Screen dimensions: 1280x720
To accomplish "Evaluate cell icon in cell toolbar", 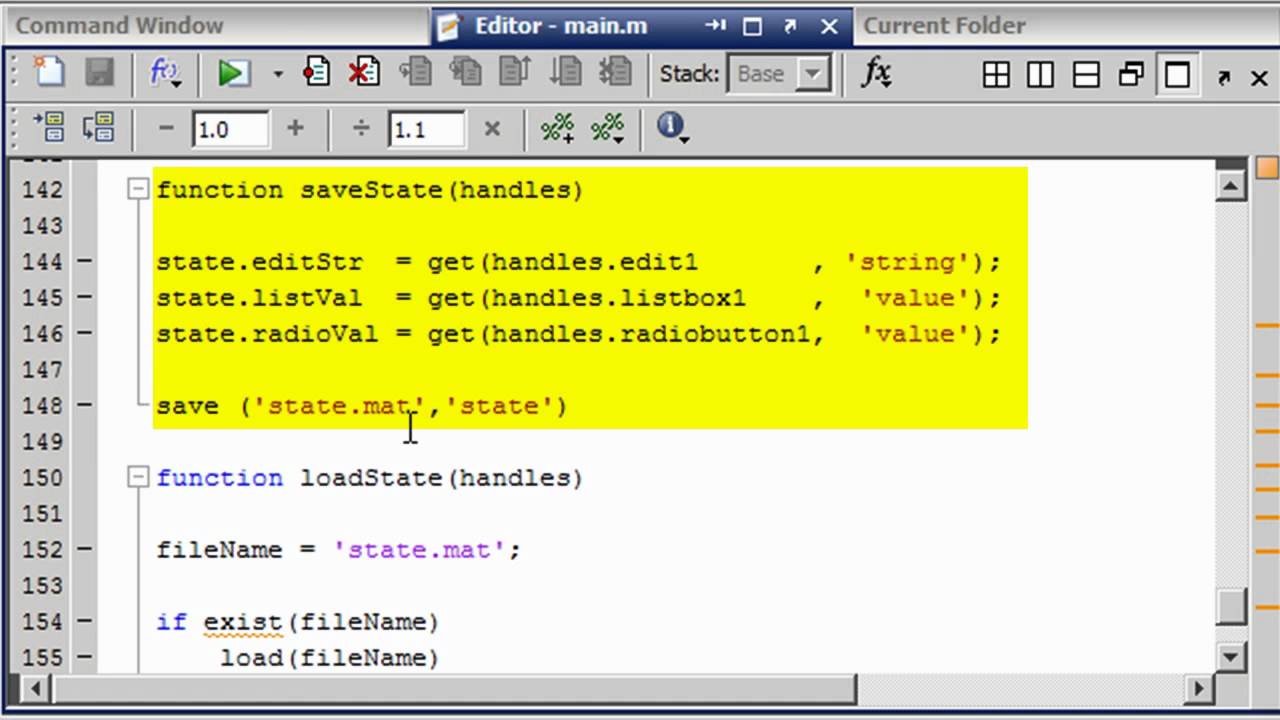I will (49, 128).
